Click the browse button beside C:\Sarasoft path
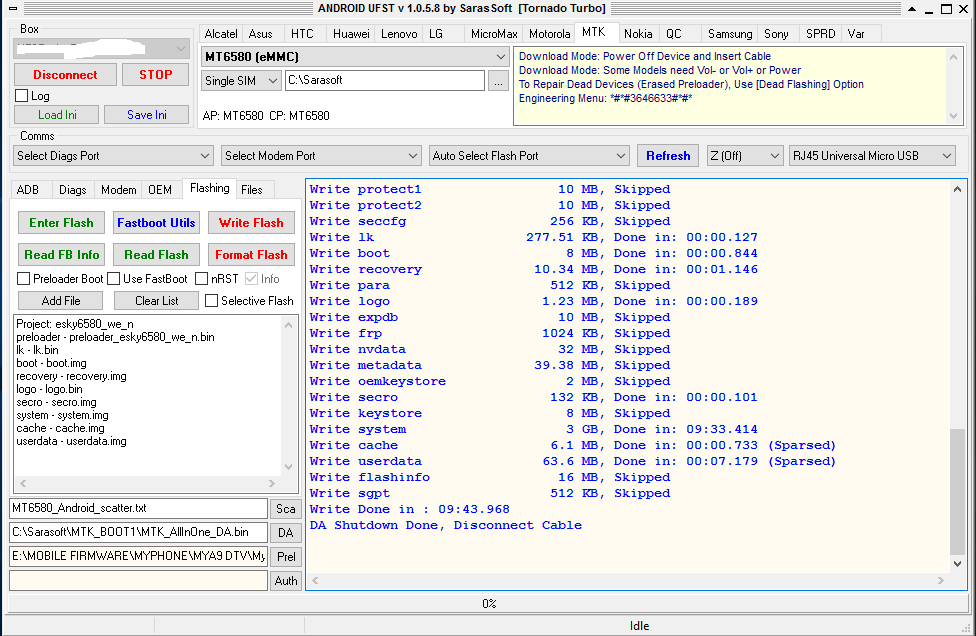Screen dimensions: 976x636 tap(498, 81)
